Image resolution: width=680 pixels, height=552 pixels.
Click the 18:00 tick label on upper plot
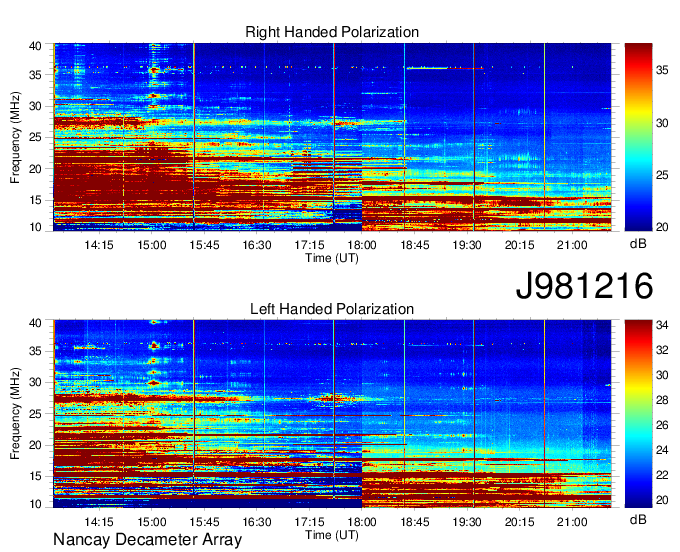coord(362,245)
